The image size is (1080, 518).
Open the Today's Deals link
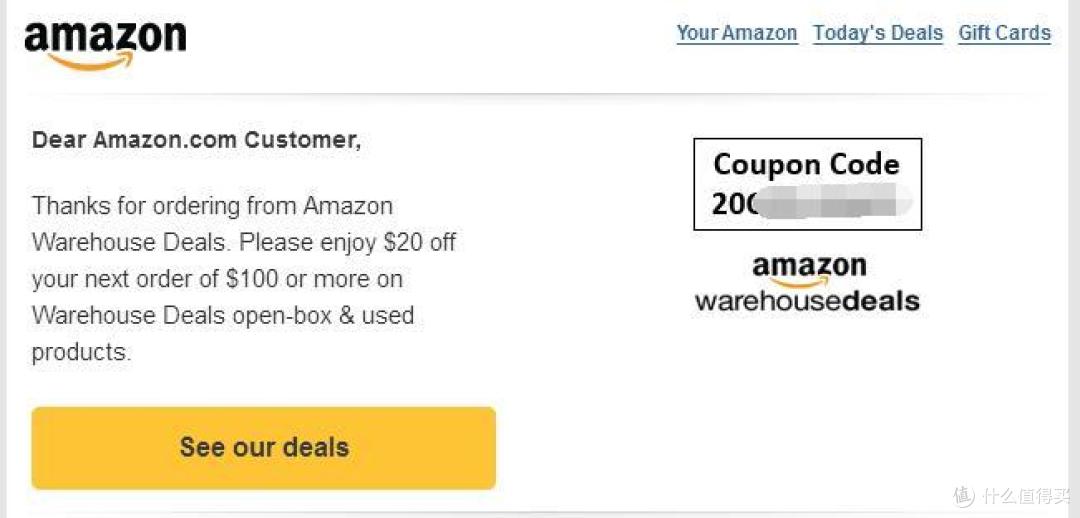click(x=878, y=33)
